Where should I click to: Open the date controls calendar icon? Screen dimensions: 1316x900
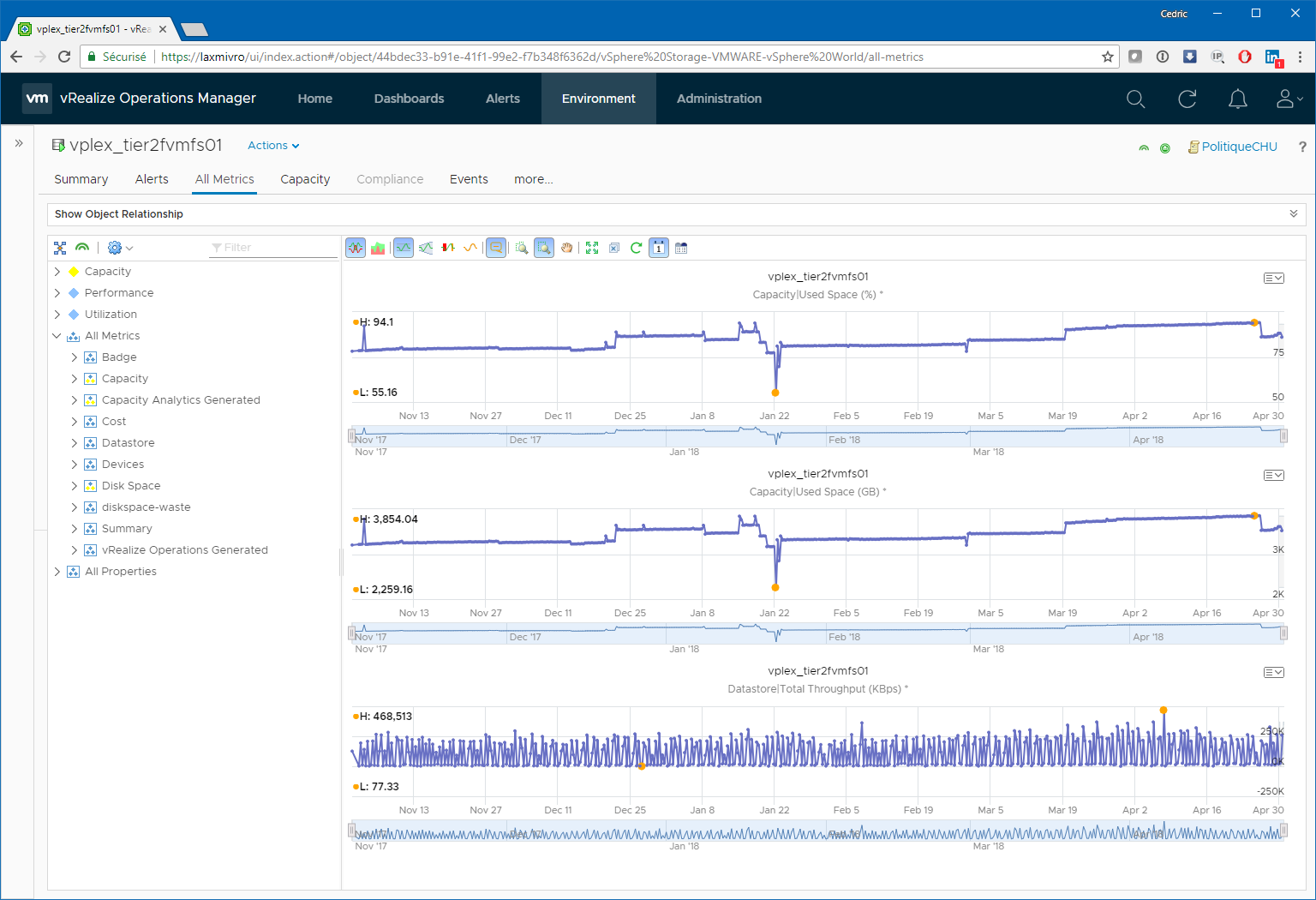pos(681,248)
